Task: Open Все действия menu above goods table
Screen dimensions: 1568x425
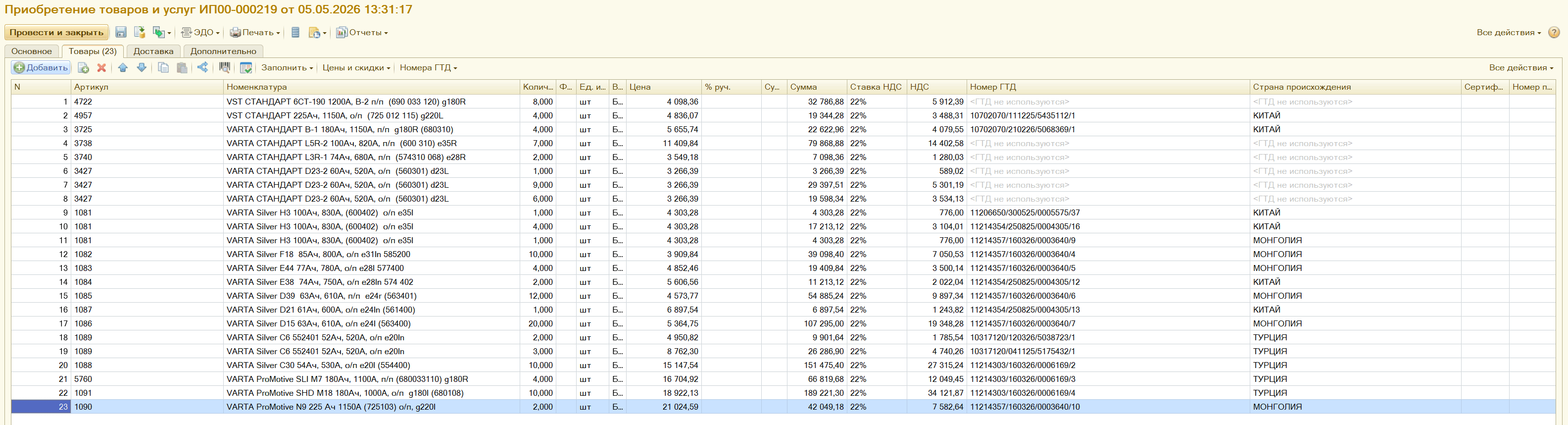Action: 1521,67
